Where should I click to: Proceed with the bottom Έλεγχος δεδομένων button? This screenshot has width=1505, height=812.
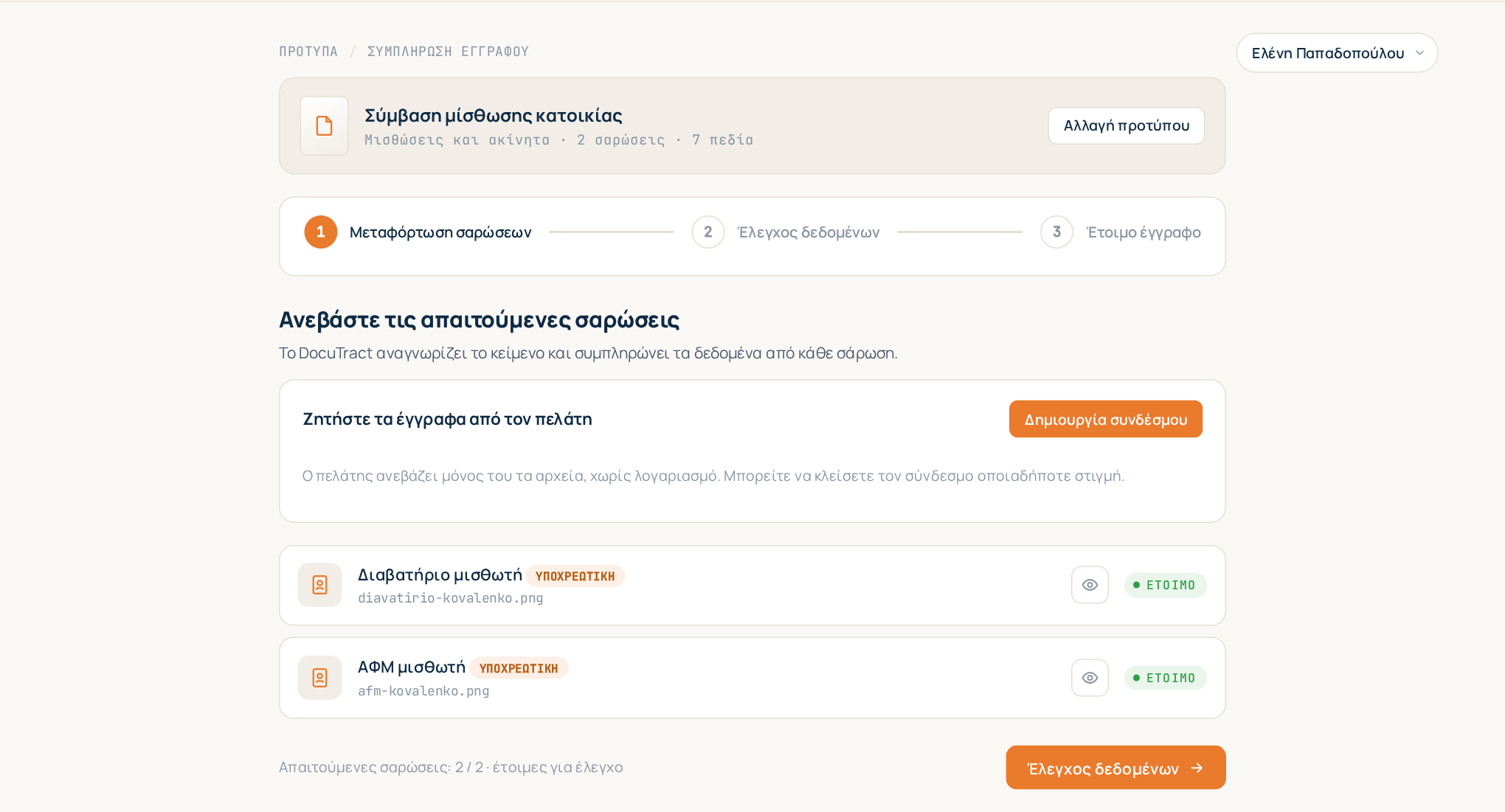coord(1115,768)
